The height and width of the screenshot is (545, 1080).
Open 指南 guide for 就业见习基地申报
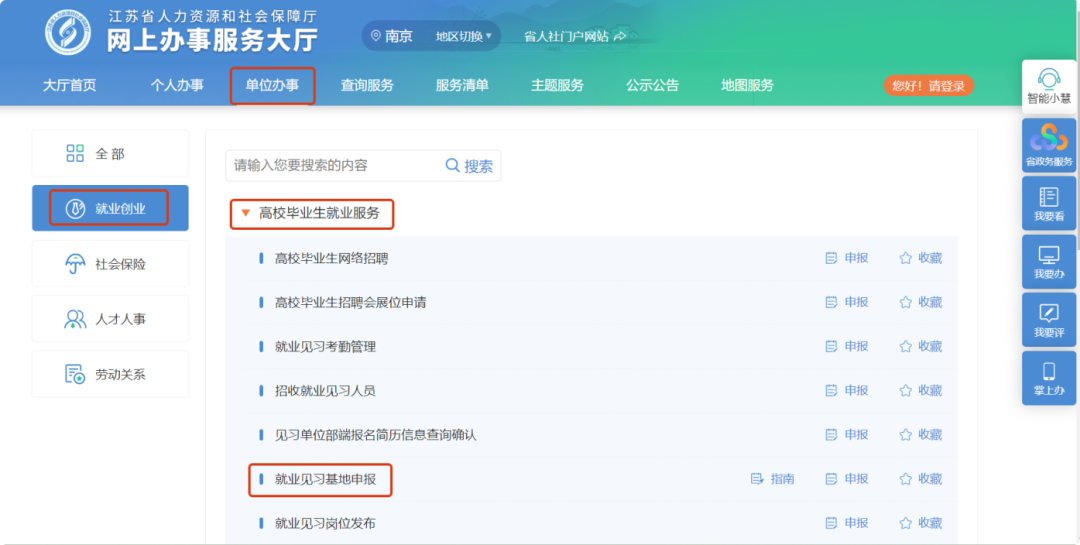(x=773, y=479)
